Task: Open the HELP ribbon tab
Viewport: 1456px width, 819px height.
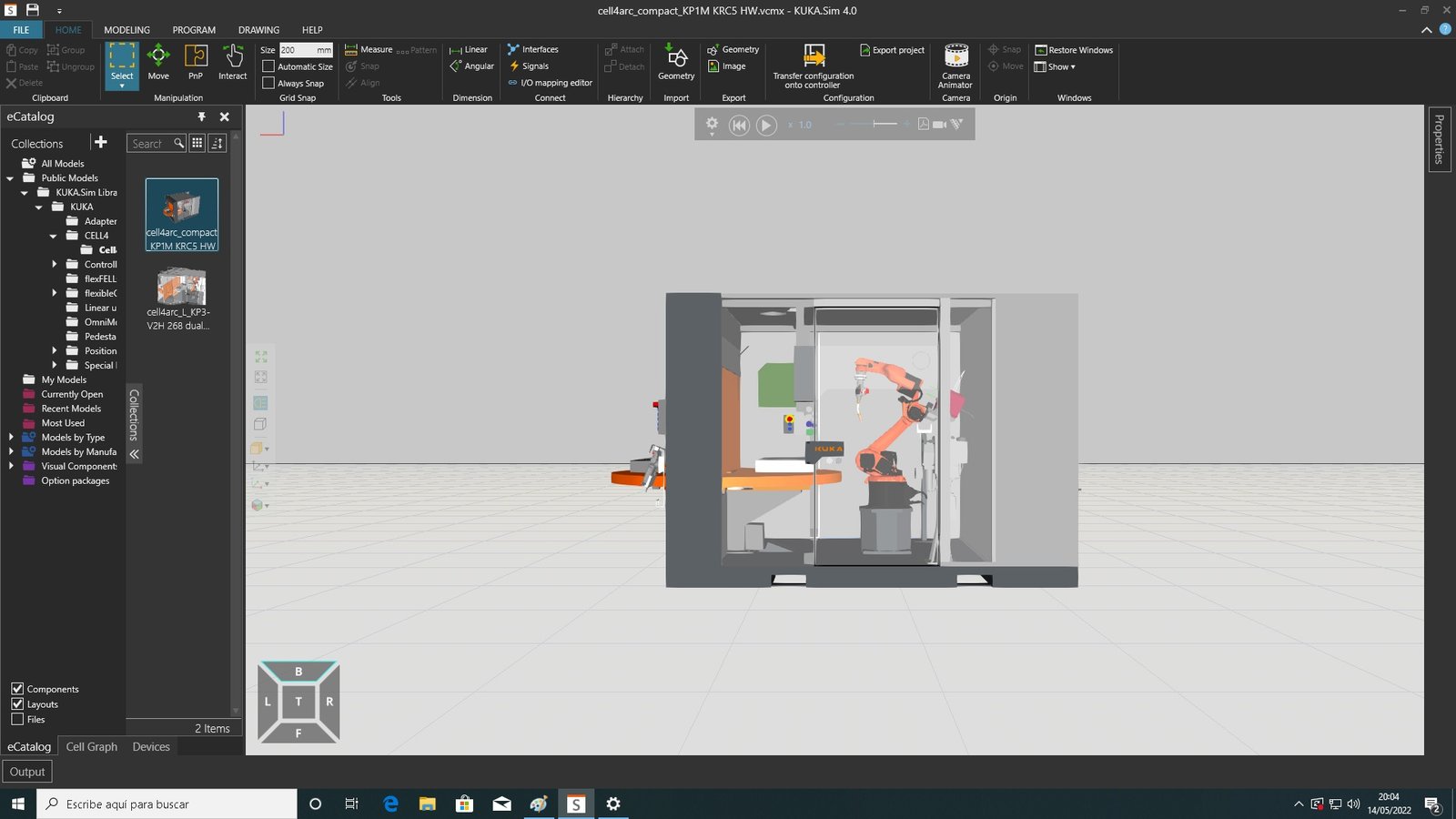Action: coord(312,30)
